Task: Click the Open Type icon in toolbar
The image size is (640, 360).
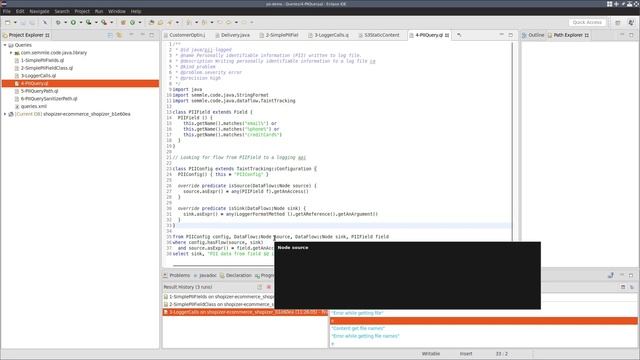Action: 151,22
